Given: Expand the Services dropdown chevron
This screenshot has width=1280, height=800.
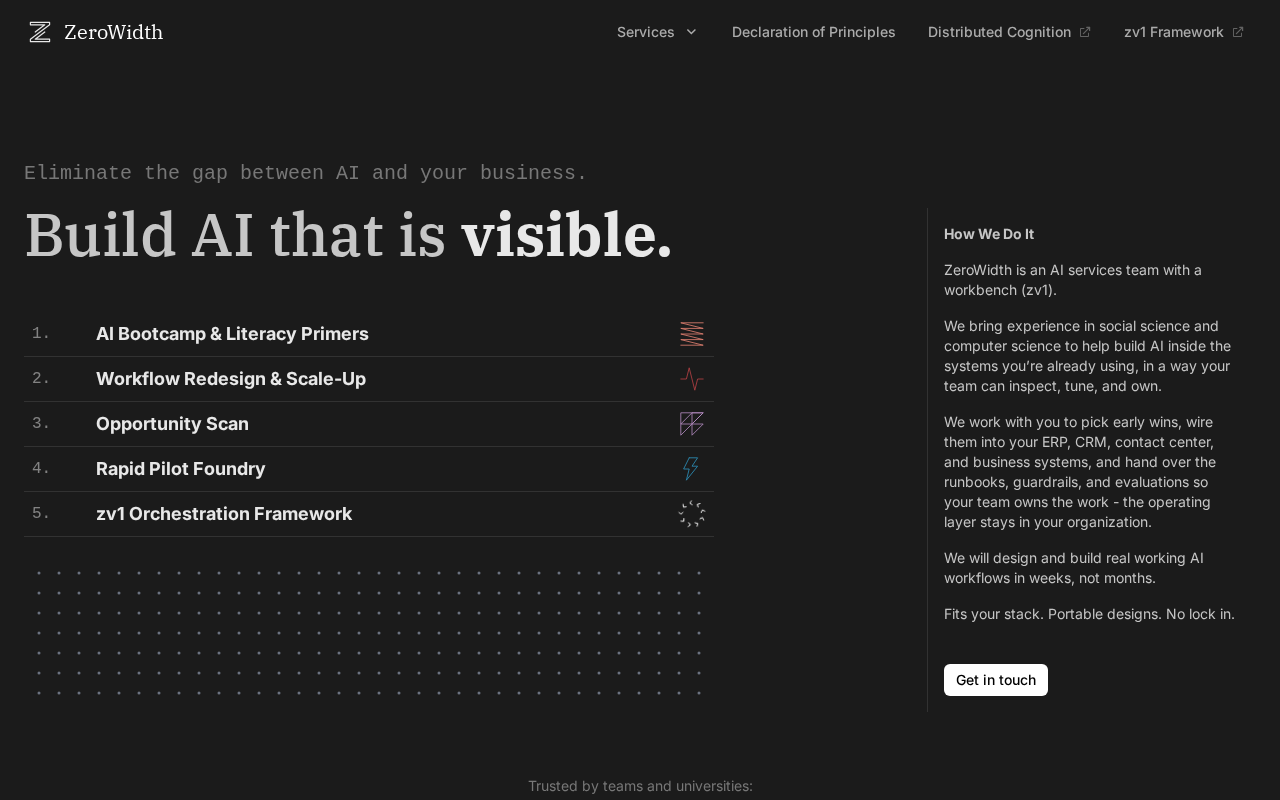Looking at the screenshot, I should (691, 32).
